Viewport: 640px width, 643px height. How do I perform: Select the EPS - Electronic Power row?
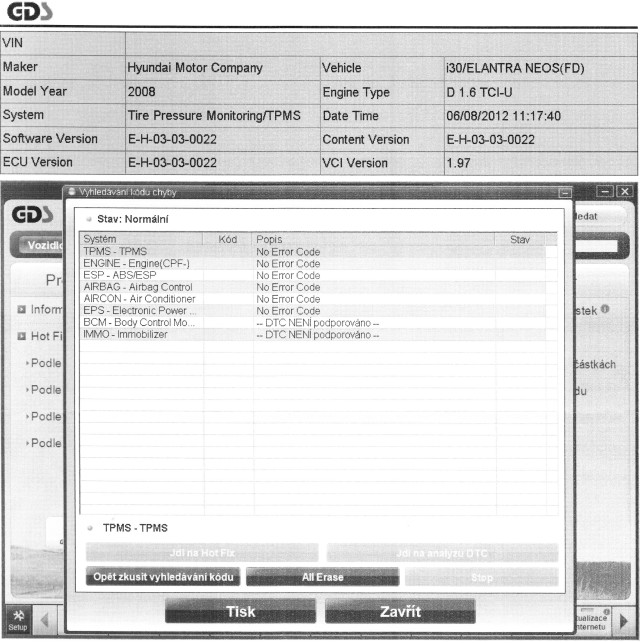point(312,311)
